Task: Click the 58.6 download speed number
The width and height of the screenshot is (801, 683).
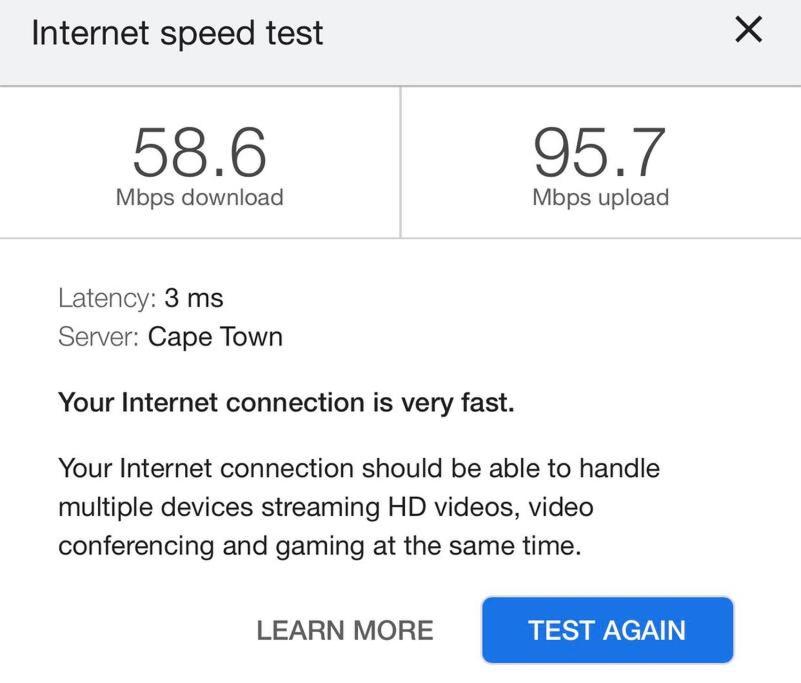Action: 200,152
